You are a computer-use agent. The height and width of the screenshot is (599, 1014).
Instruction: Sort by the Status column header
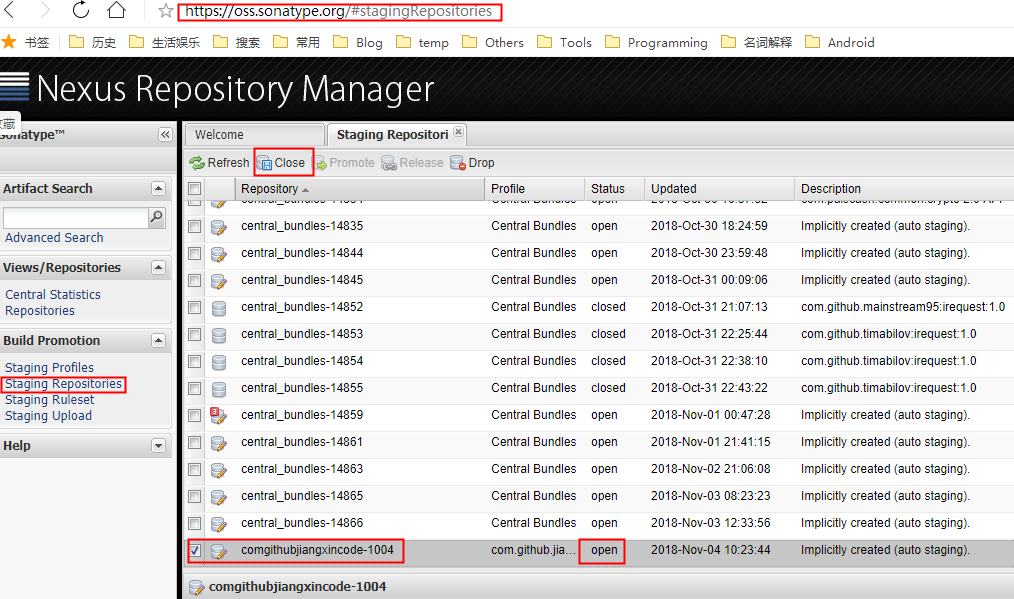click(614, 189)
